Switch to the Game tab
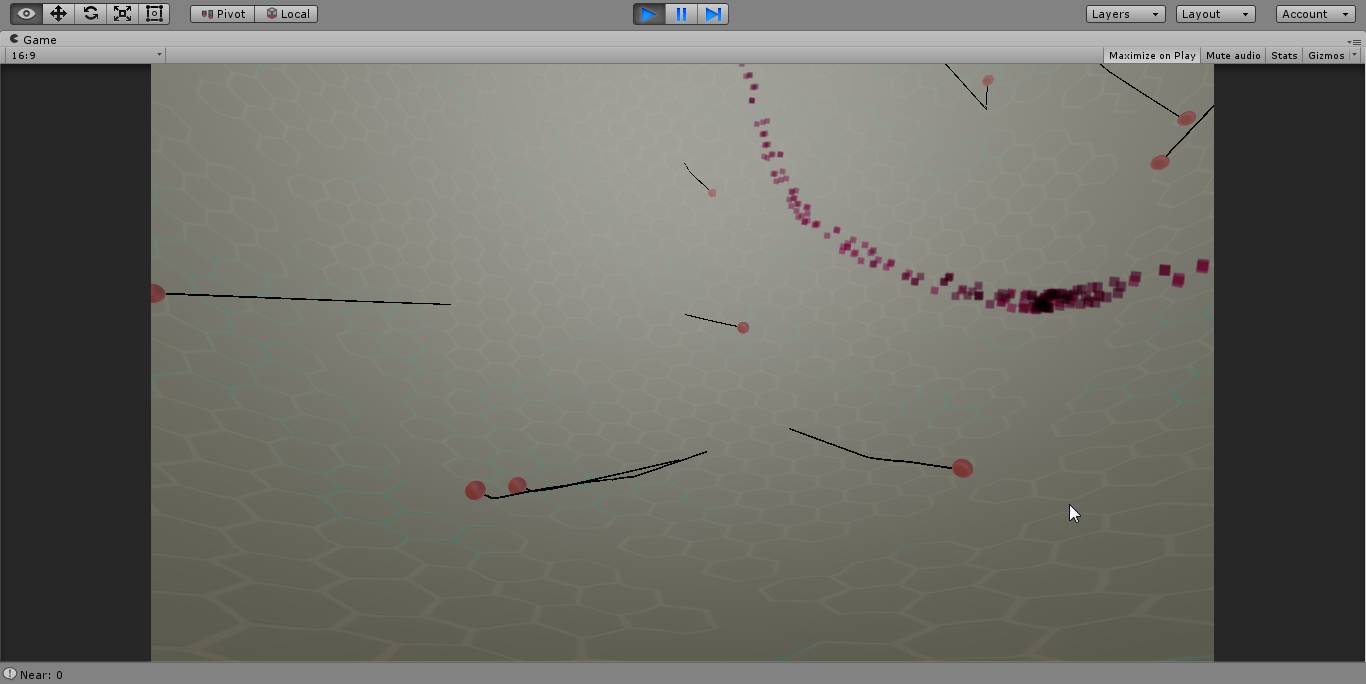 (33, 40)
